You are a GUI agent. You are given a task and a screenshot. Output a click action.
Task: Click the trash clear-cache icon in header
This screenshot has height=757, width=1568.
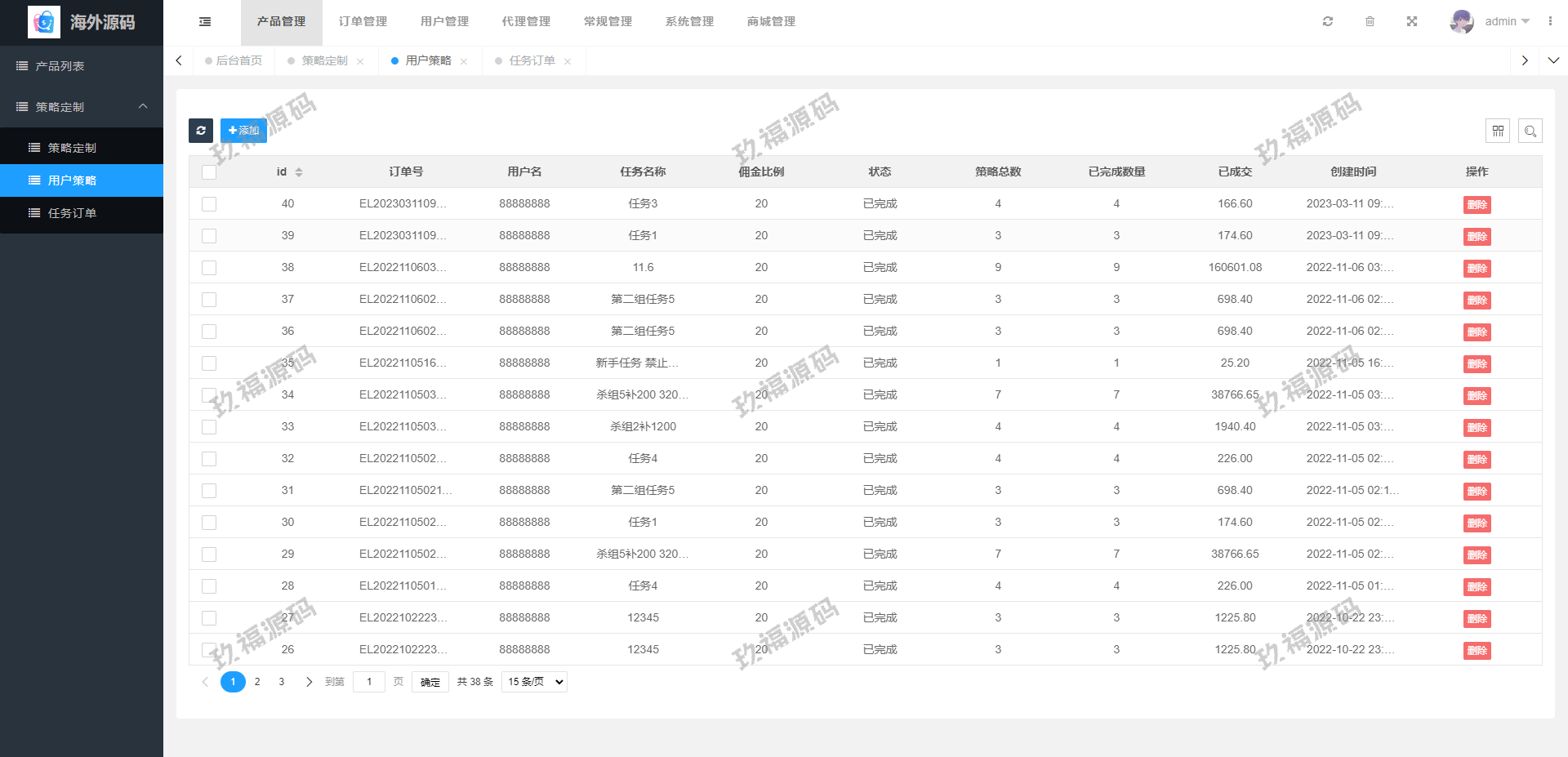point(1370,21)
